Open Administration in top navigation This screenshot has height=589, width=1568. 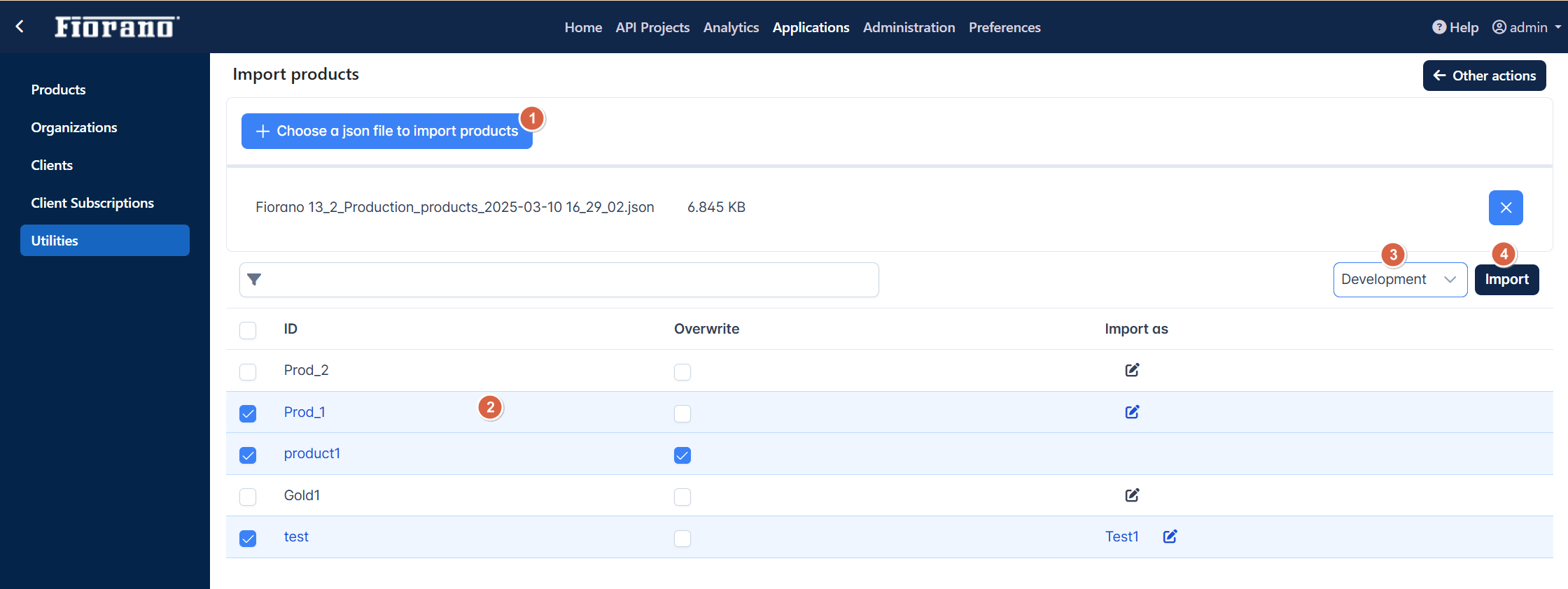point(909,27)
